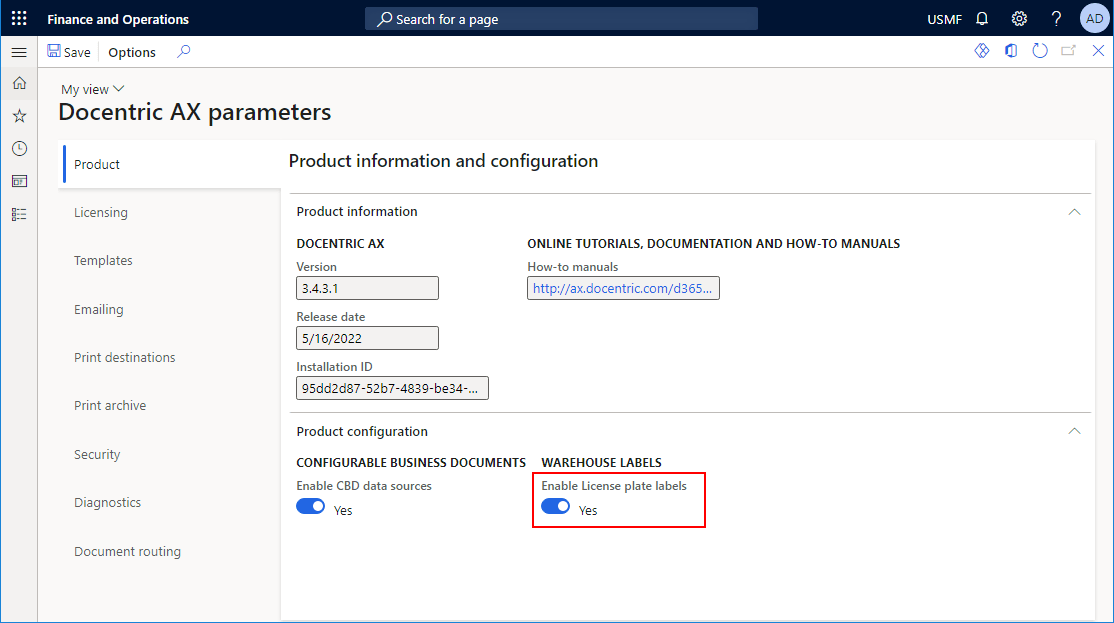Click the Search for a page box
This screenshot has width=1114, height=623.
tap(561, 19)
